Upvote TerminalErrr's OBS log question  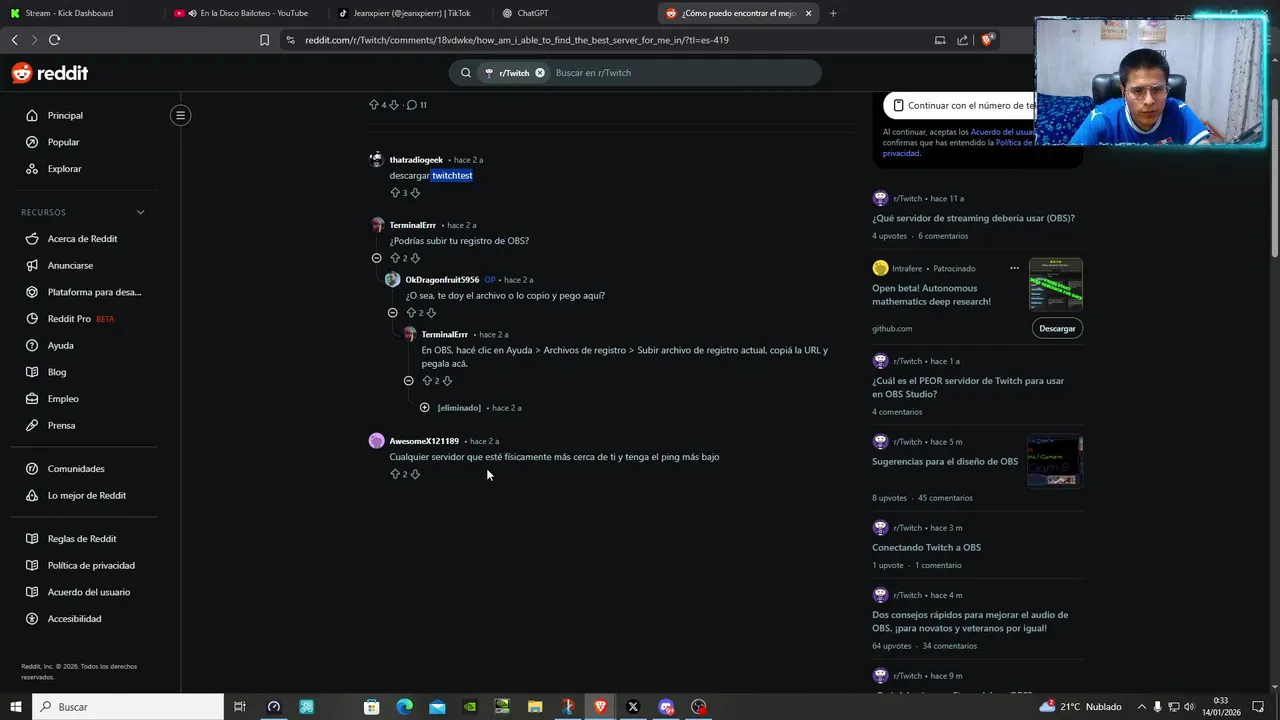[x=395, y=258]
